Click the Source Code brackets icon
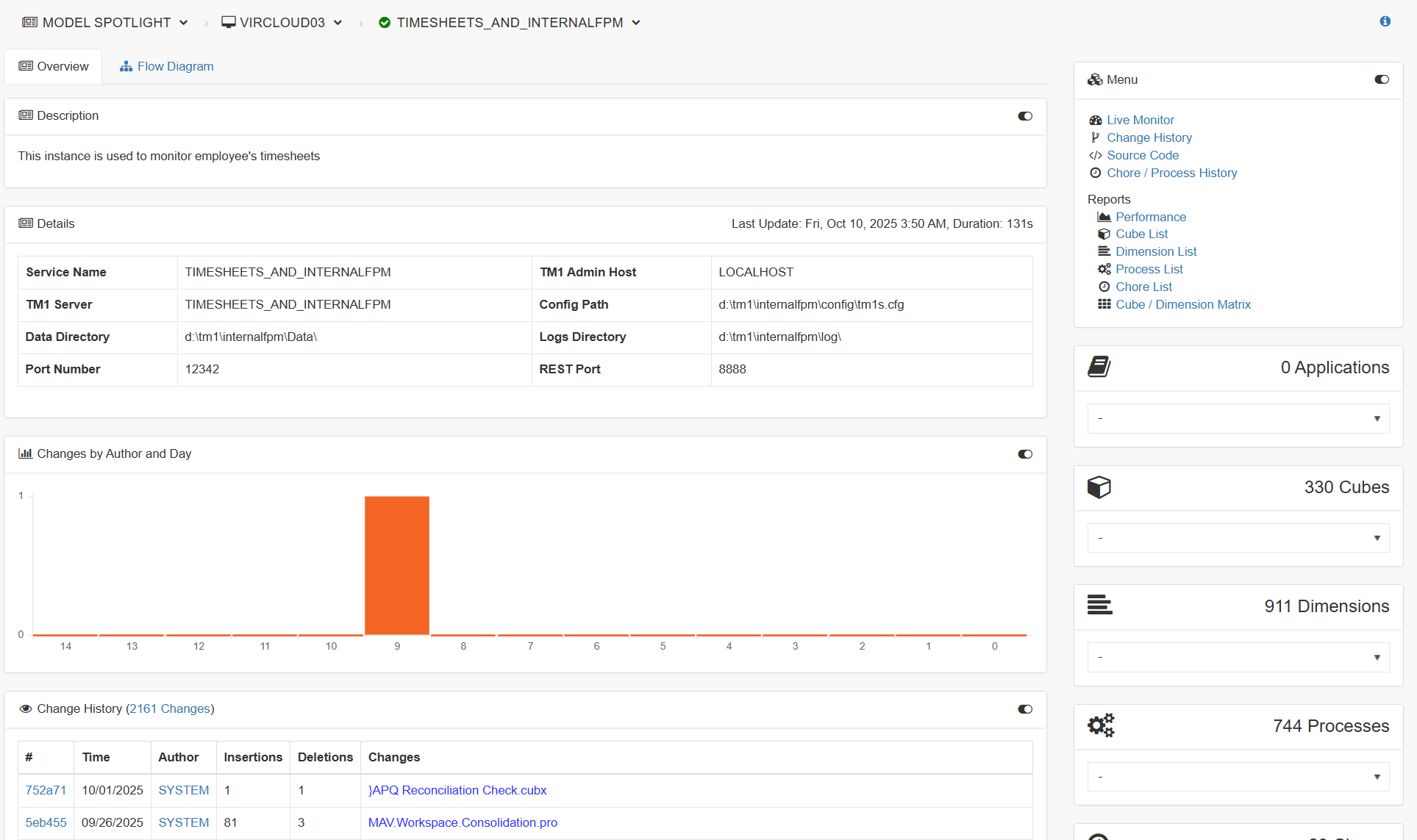Screen dimensions: 1417x840 coord(1096,155)
